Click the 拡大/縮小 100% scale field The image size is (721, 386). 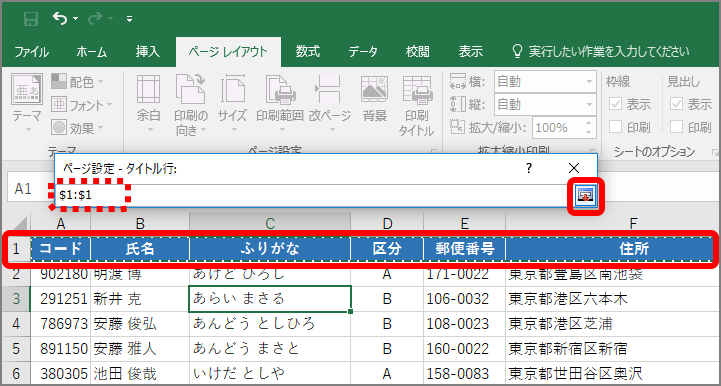pos(557,127)
